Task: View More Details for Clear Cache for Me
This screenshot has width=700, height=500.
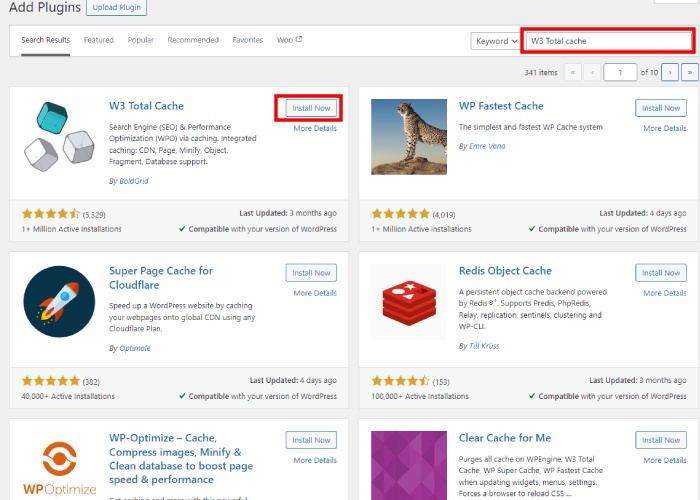Action: pyautogui.click(x=665, y=460)
